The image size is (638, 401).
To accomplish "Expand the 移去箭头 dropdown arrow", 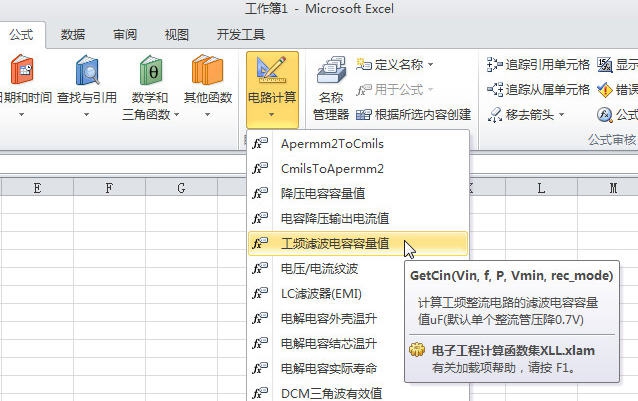I will 562,115.
